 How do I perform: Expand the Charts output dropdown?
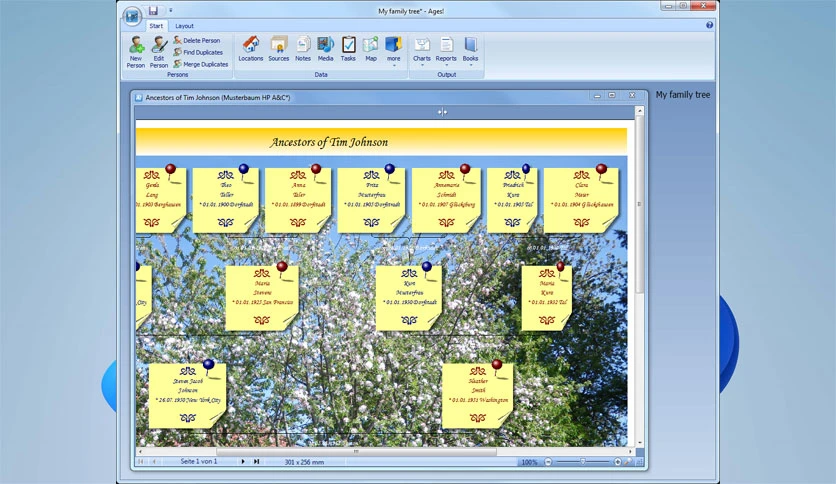(421, 51)
